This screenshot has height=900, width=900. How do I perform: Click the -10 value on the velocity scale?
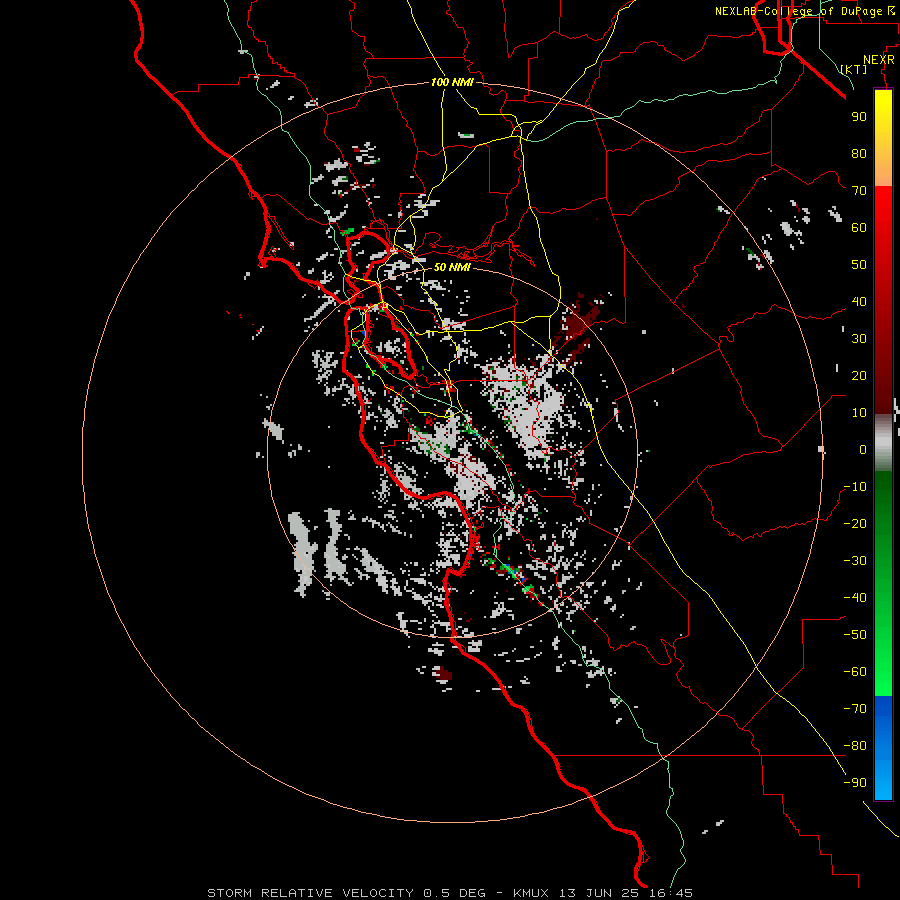coord(855,487)
